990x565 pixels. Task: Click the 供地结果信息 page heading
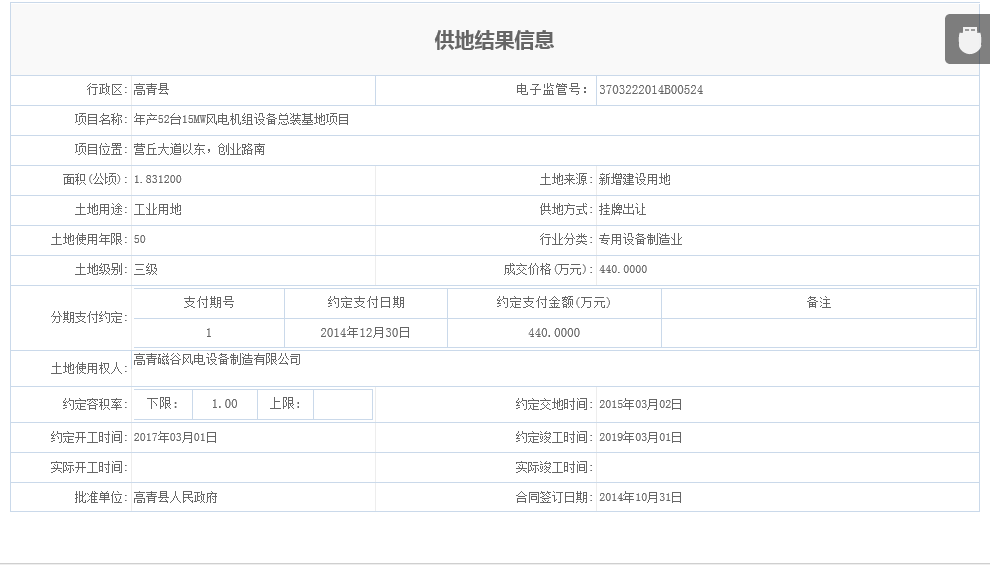[494, 40]
